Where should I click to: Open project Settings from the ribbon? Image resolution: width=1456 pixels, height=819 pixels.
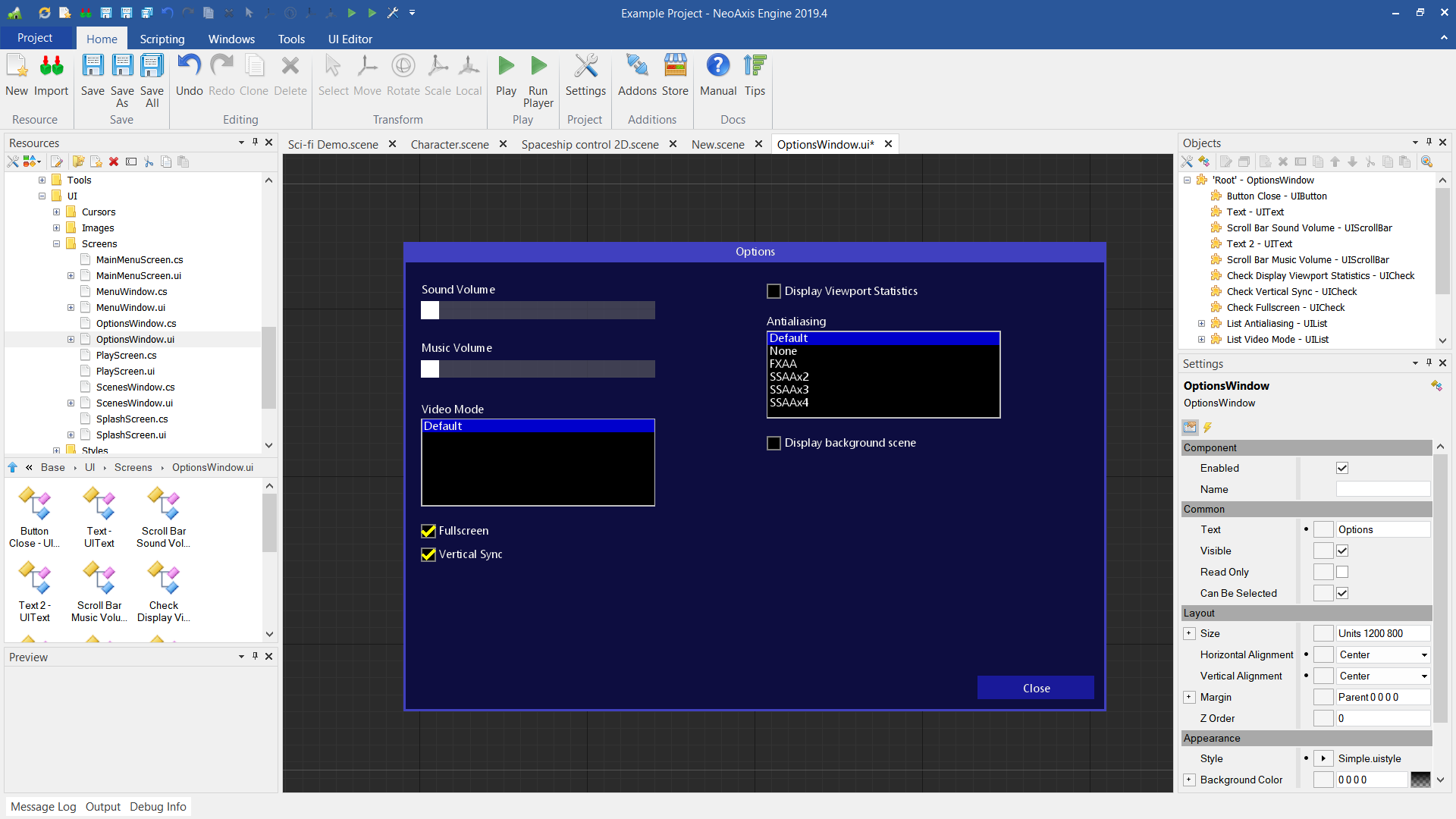[x=585, y=67]
